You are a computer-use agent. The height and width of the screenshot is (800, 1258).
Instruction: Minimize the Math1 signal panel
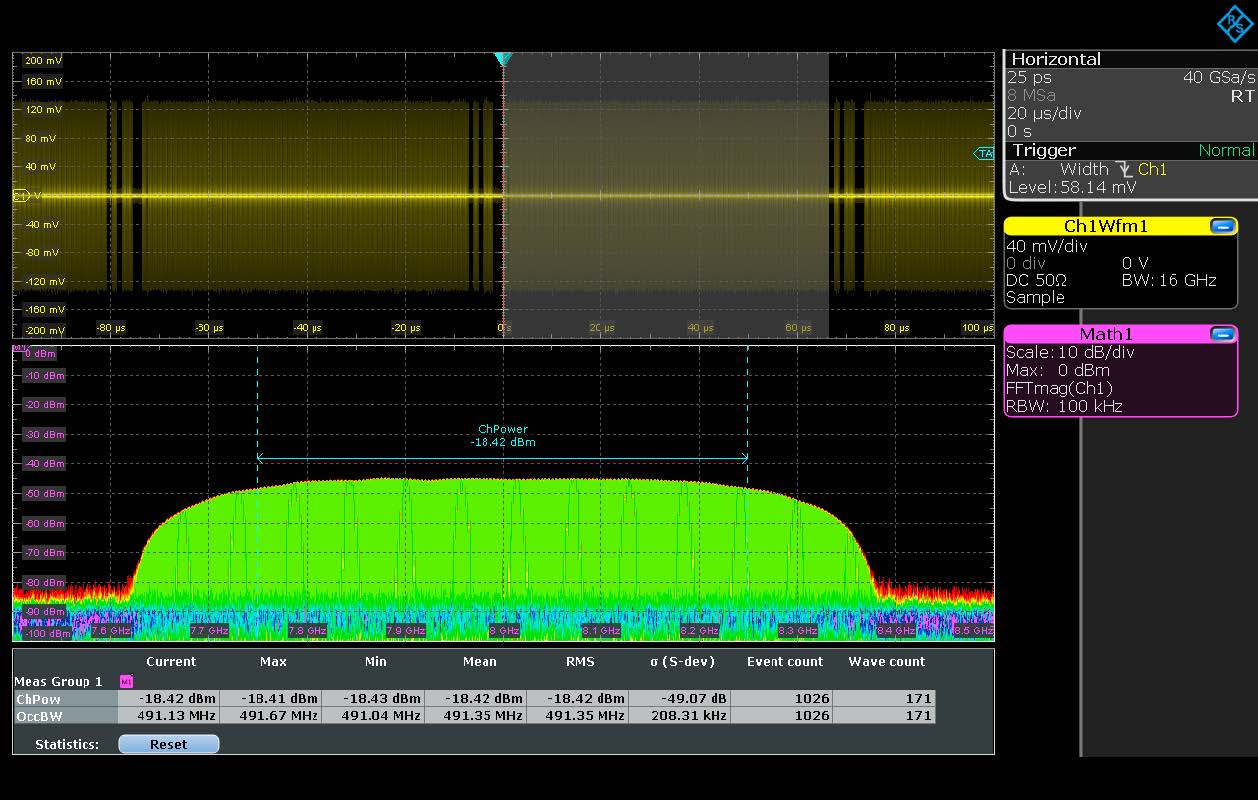coord(1222,334)
